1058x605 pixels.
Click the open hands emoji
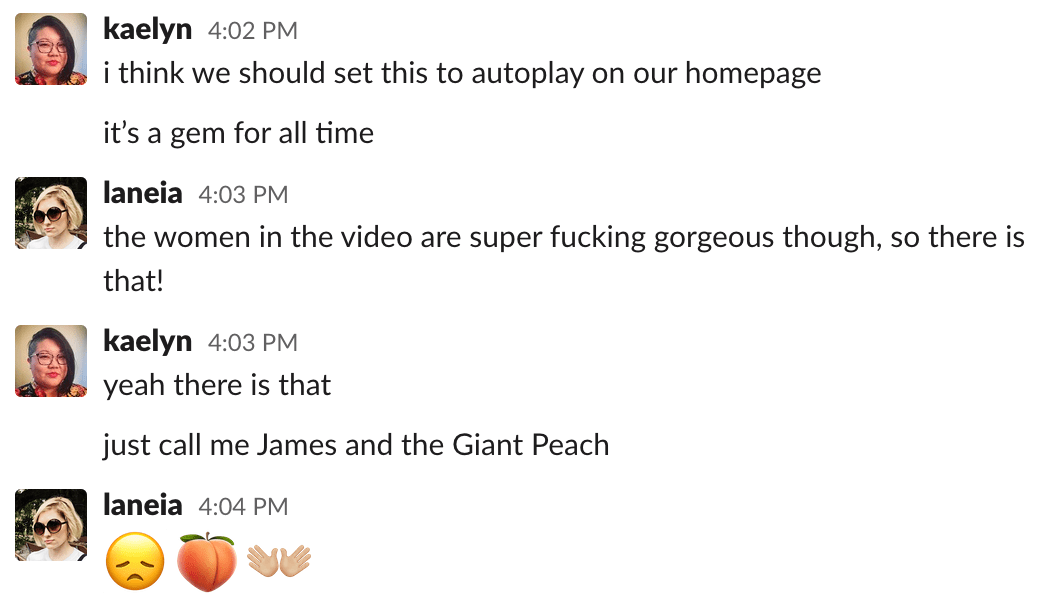[279, 561]
